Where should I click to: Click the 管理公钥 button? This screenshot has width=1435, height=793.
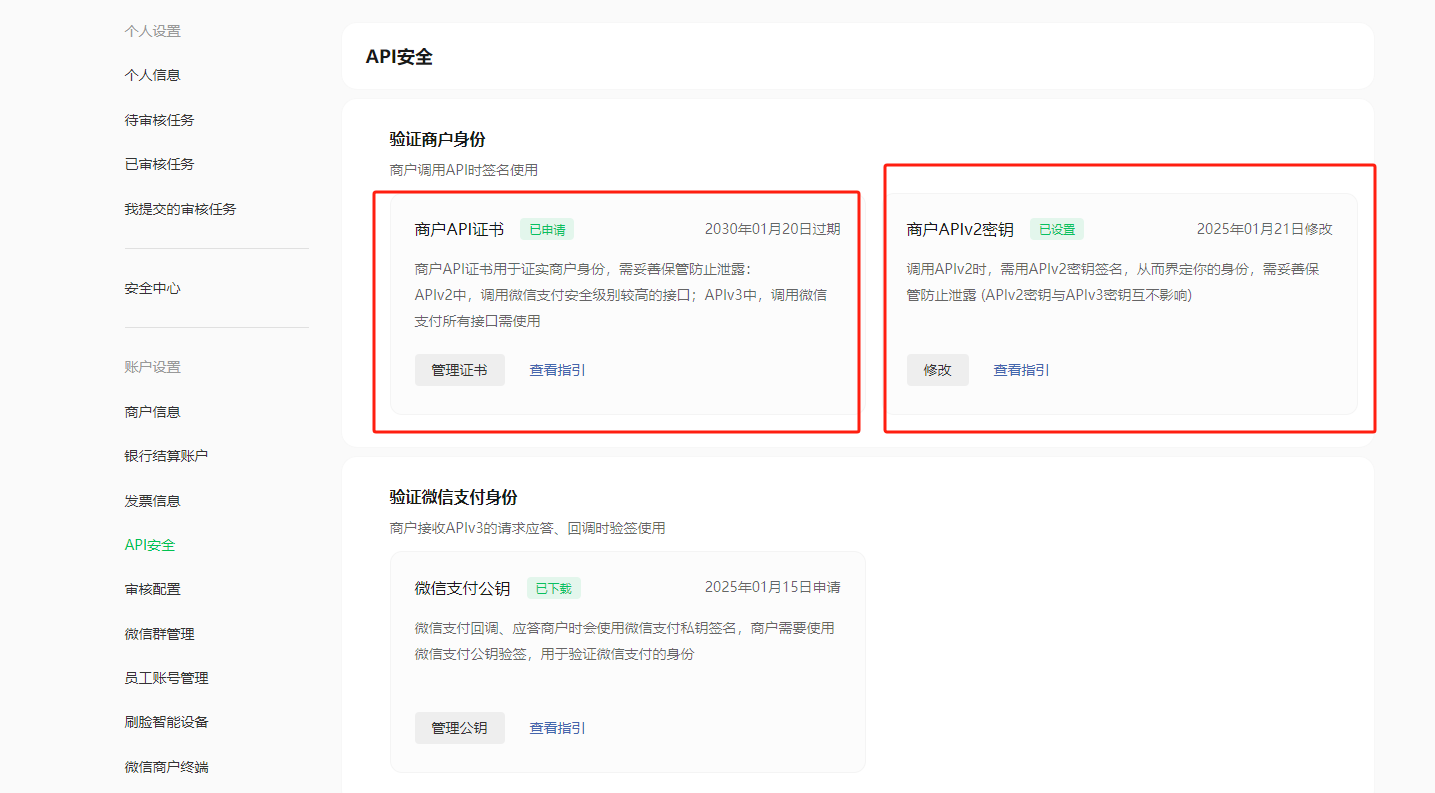(x=459, y=728)
